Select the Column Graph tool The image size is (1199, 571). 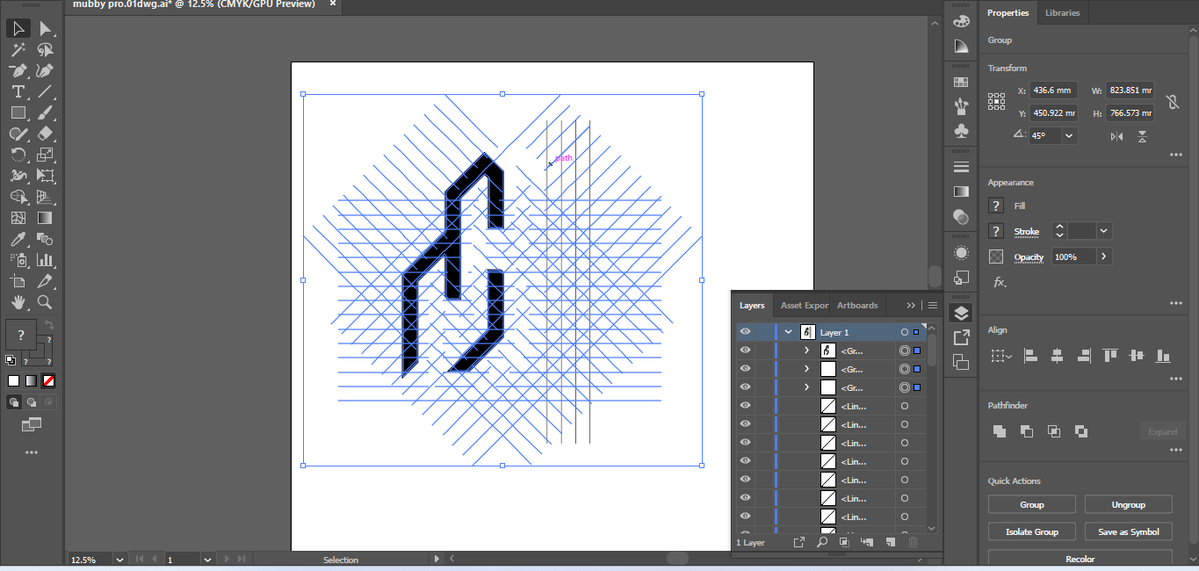click(45, 260)
